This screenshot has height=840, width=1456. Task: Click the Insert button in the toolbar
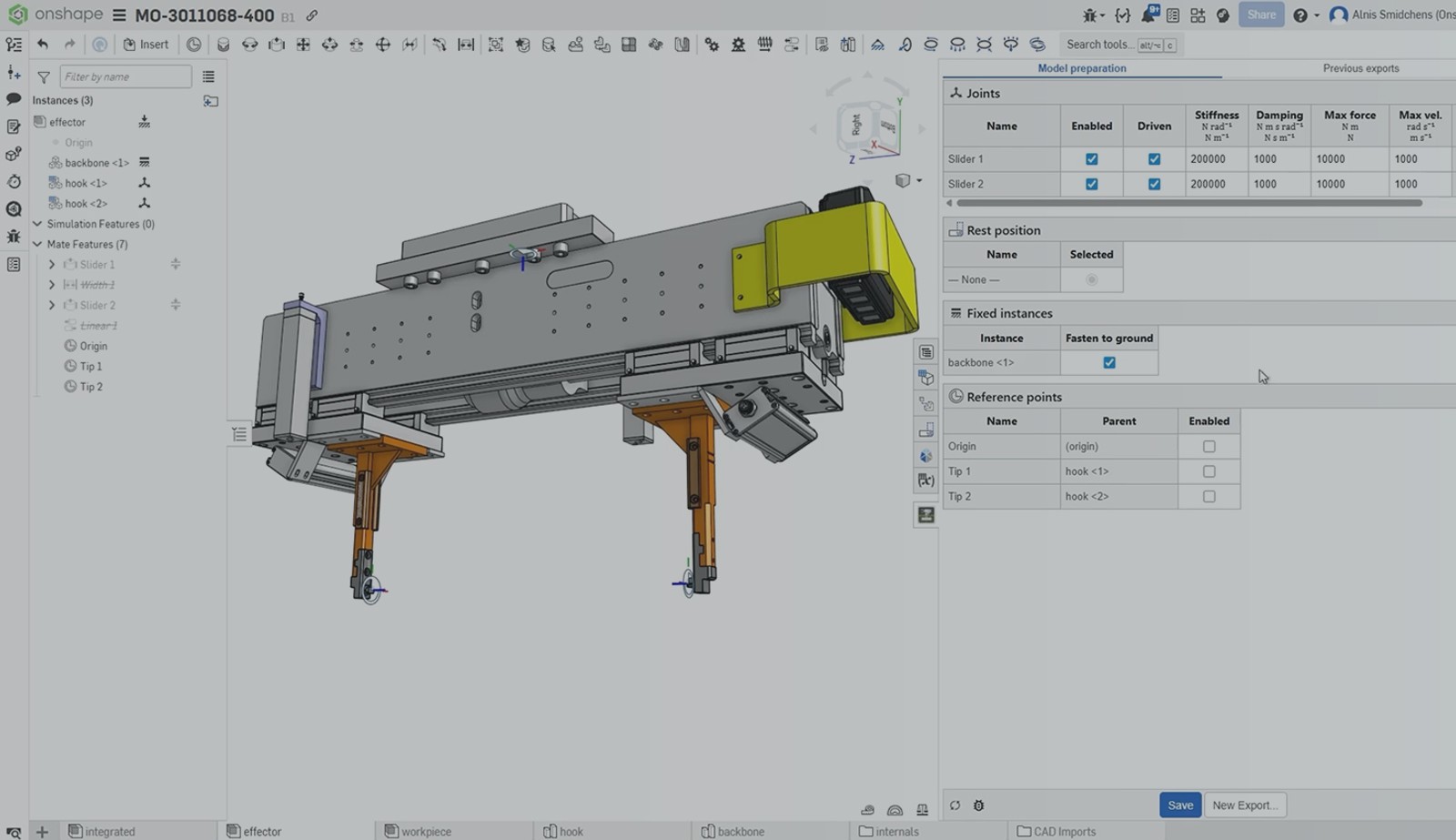pyautogui.click(x=146, y=45)
